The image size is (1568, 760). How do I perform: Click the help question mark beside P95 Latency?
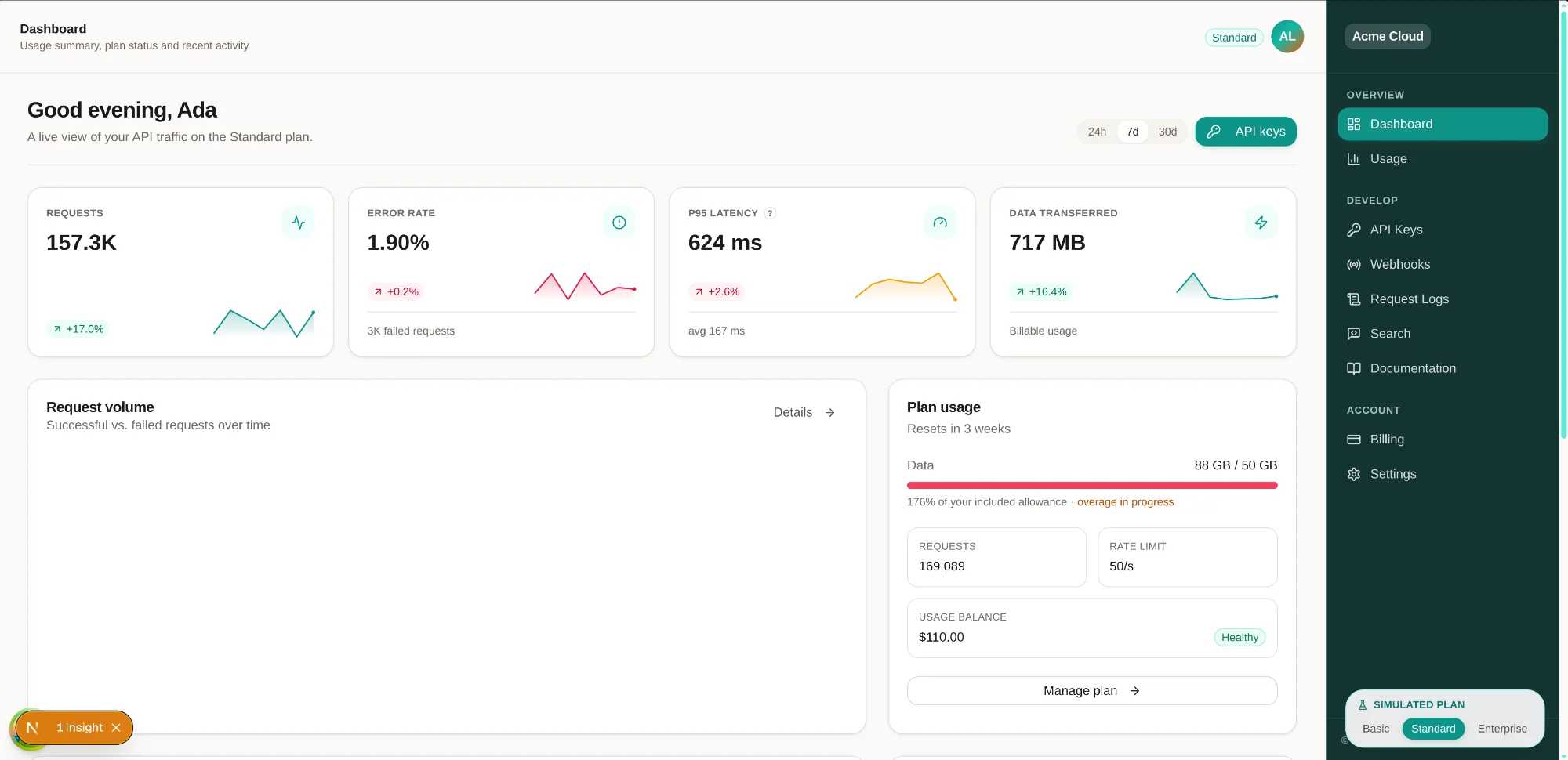pos(770,213)
